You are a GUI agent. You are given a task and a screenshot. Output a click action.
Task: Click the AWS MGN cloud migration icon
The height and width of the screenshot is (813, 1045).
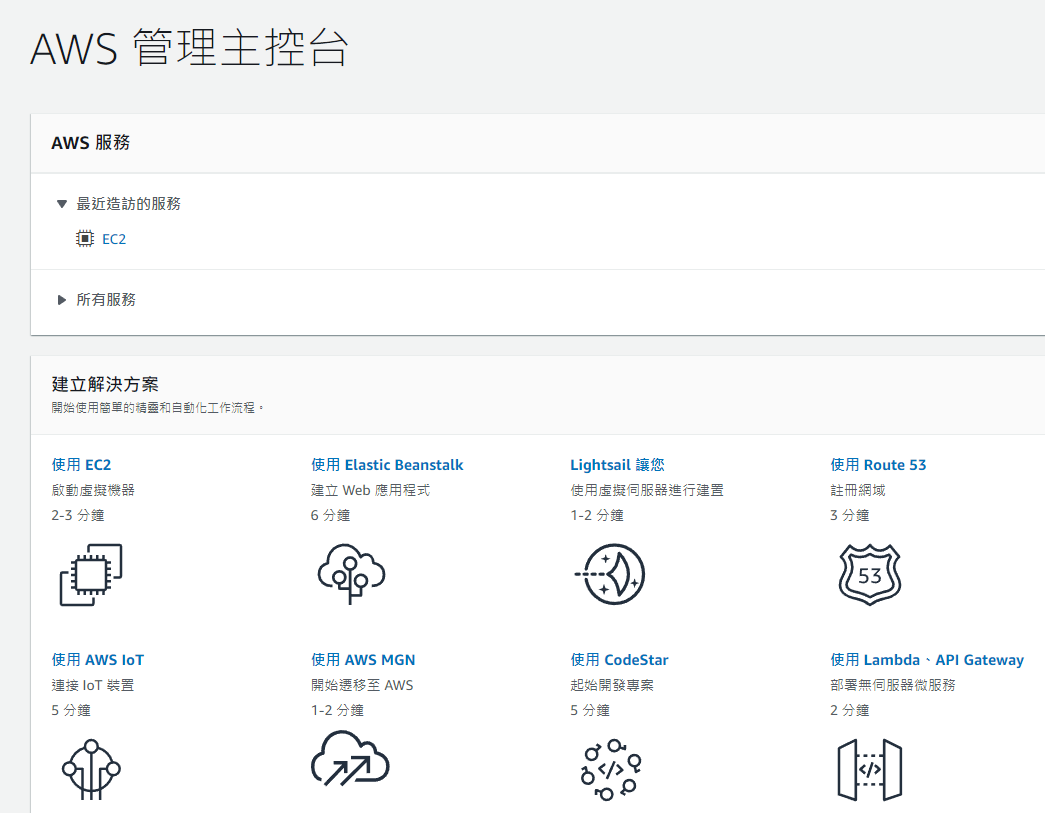350,760
